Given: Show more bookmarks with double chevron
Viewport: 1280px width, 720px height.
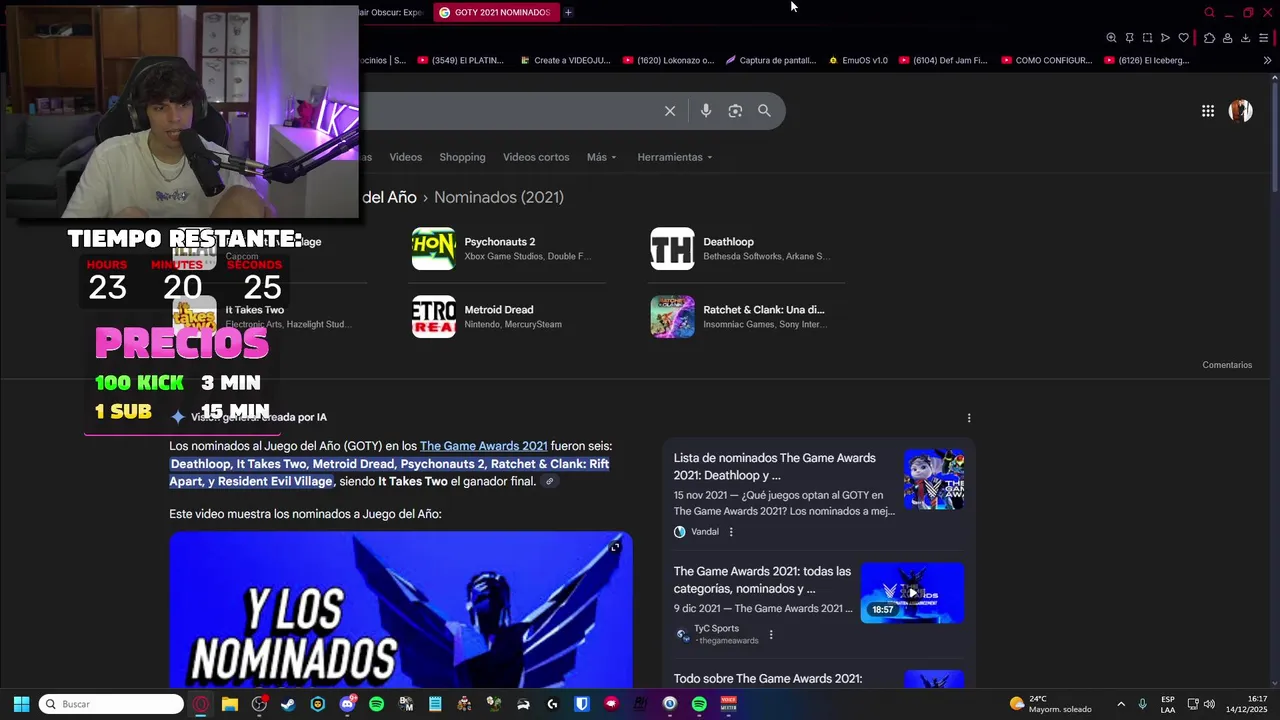Looking at the screenshot, I should click(1267, 60).
